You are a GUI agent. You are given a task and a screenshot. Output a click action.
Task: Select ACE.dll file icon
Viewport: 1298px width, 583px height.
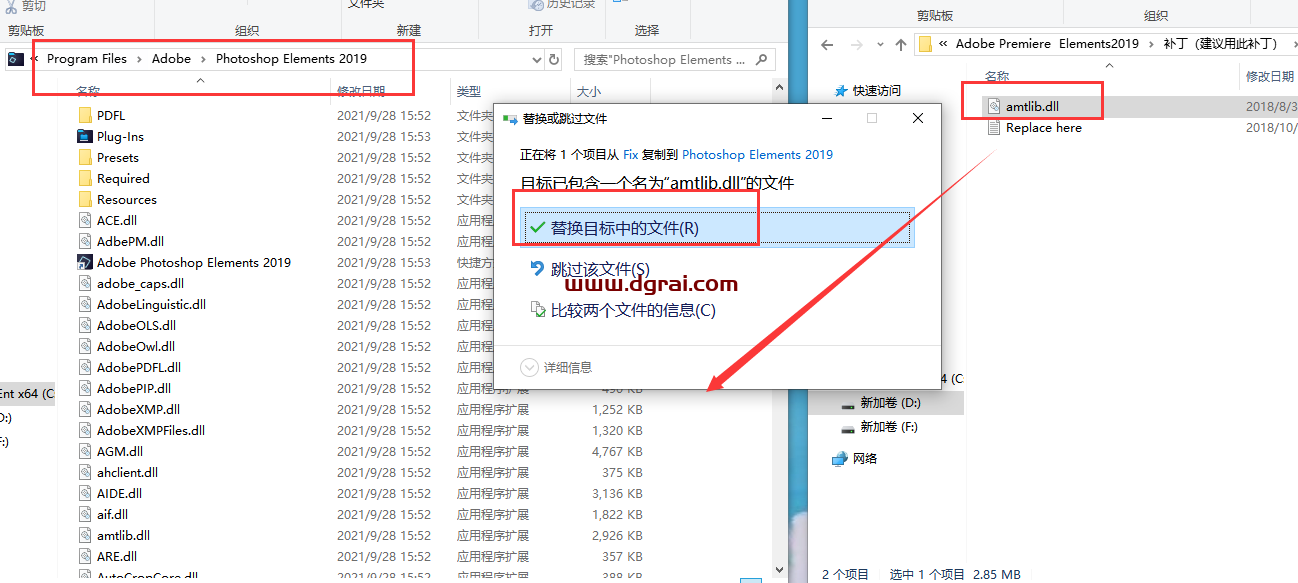[x=85, y=221]
